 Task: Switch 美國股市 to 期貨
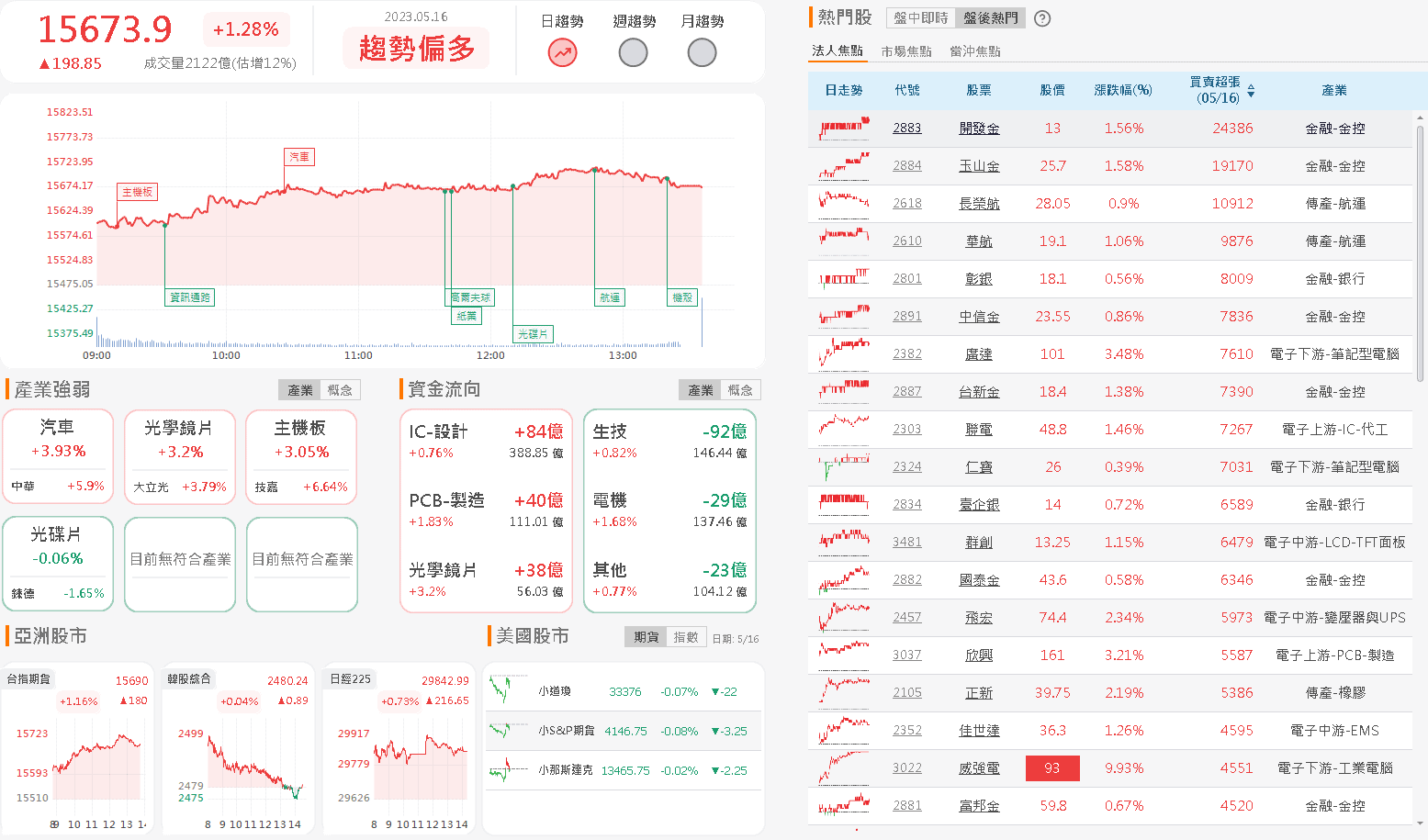coord(647,637)
